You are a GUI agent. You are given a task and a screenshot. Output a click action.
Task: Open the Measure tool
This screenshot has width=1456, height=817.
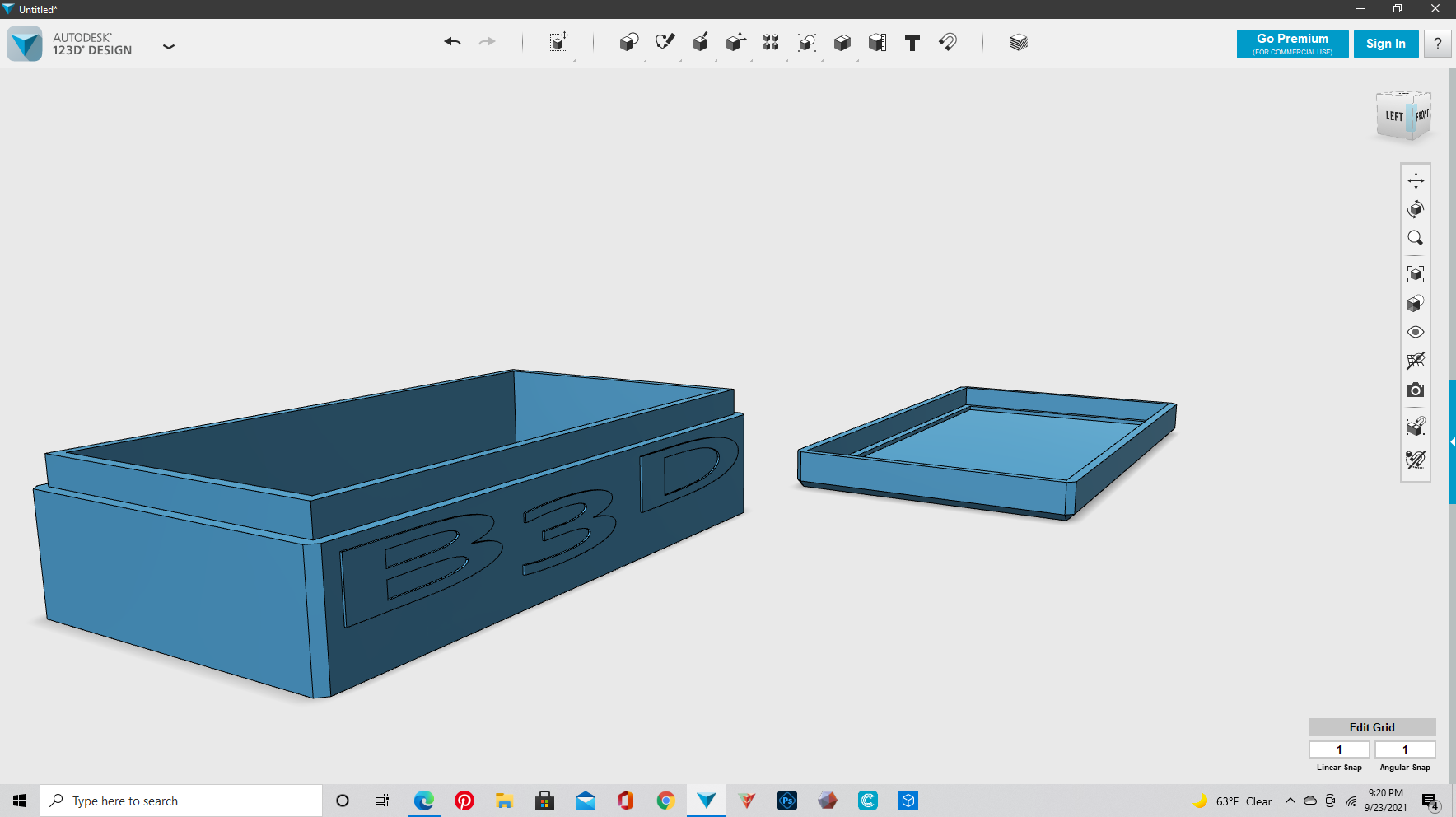tap(877, 43)
